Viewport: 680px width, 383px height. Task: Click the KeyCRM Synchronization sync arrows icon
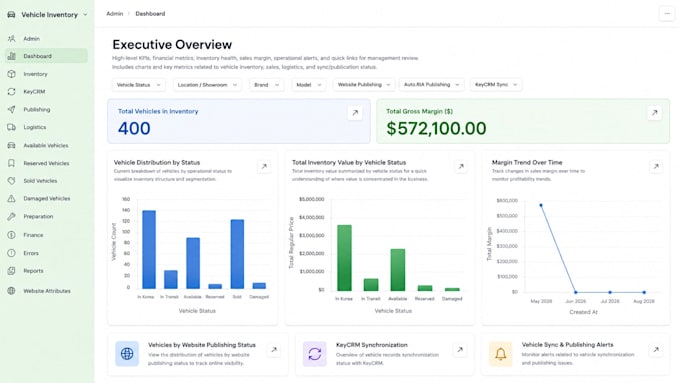[x=314, y=354]
